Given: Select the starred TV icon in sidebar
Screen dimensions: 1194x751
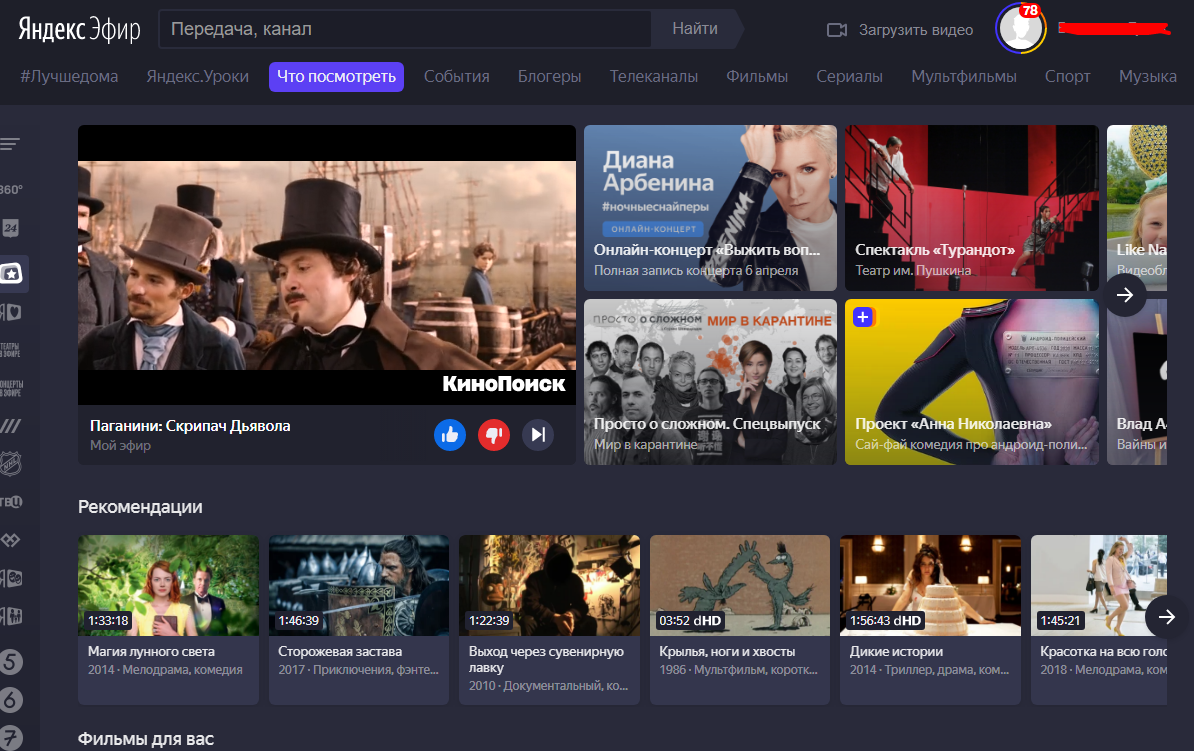Looking at the screenshot, I should (11, 273).
